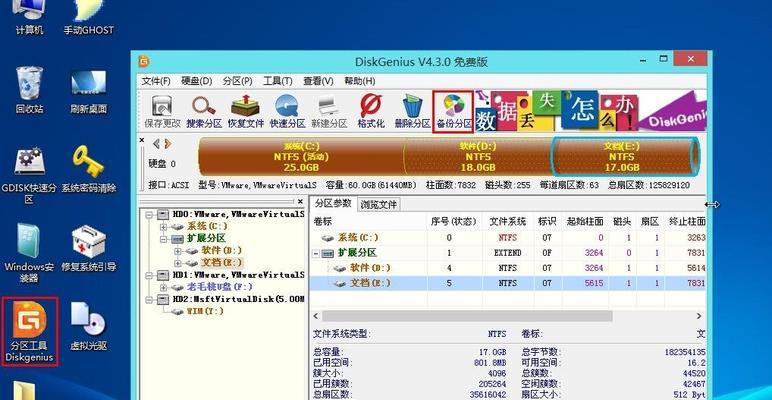Expand 文档(E:) node in disk tree
The image size is (772, 400).
(x=177, y=264)
